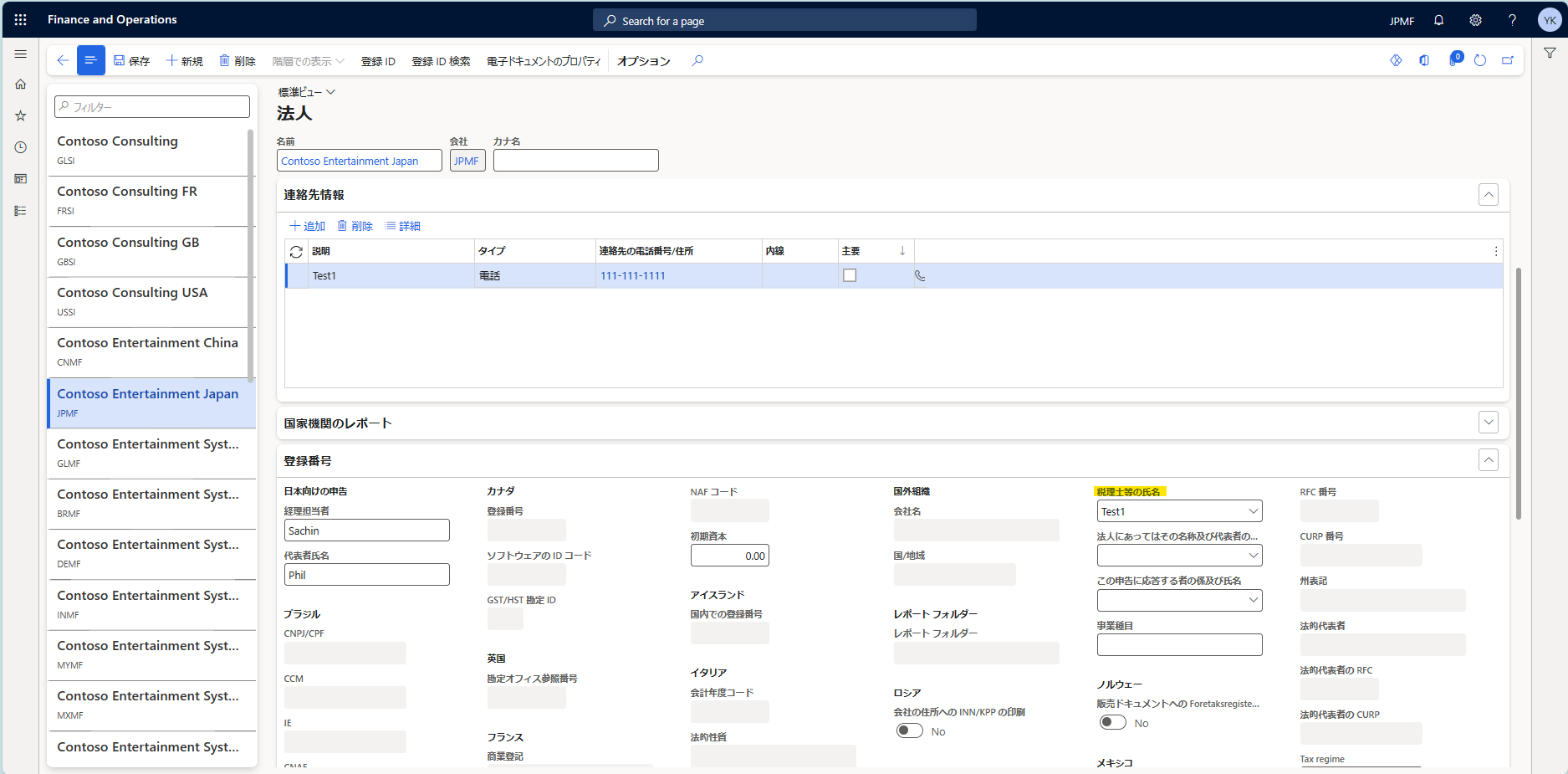
Task: Go to Home icon in sidebar
Action: [21, 84]
